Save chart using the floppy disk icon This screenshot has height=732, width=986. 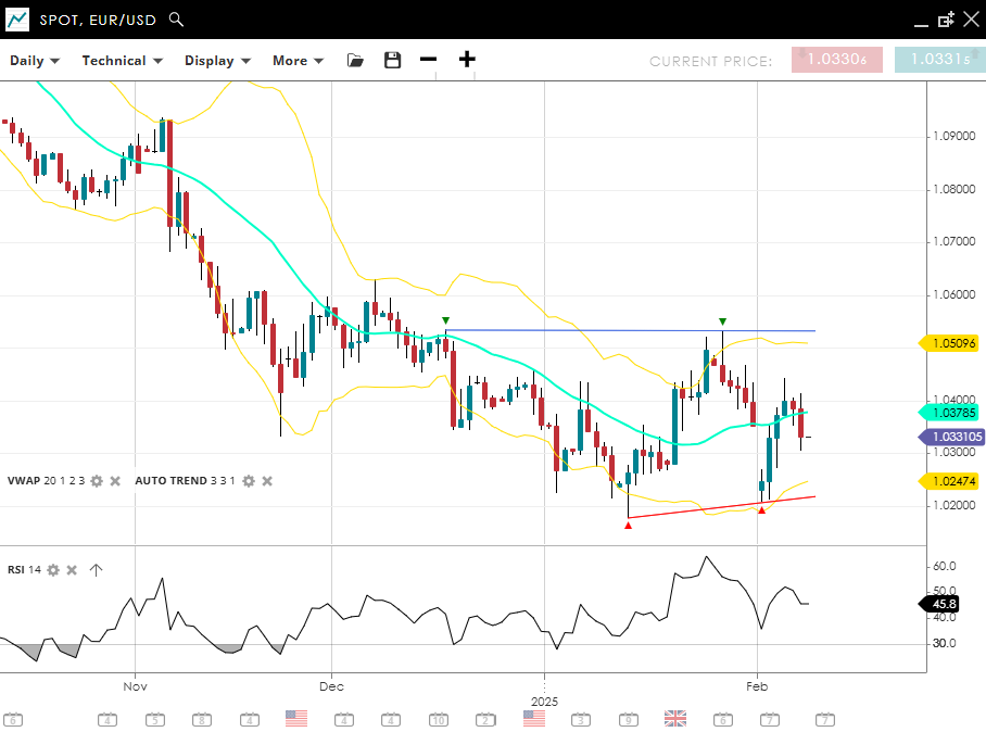(392, 60)
